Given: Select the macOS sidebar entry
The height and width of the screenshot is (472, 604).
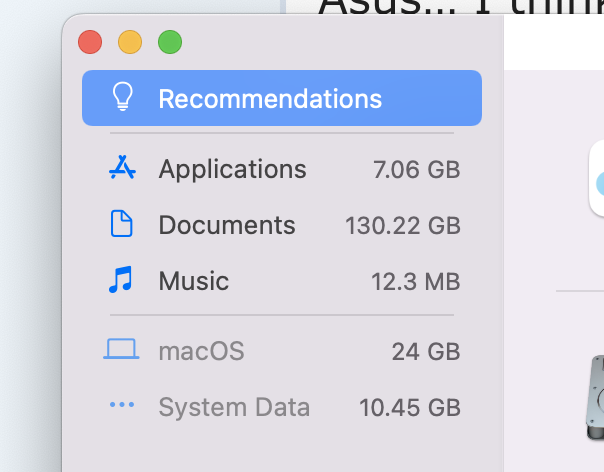Looking at the screenshot, I should pyautogui.click(x=201, y=351).
